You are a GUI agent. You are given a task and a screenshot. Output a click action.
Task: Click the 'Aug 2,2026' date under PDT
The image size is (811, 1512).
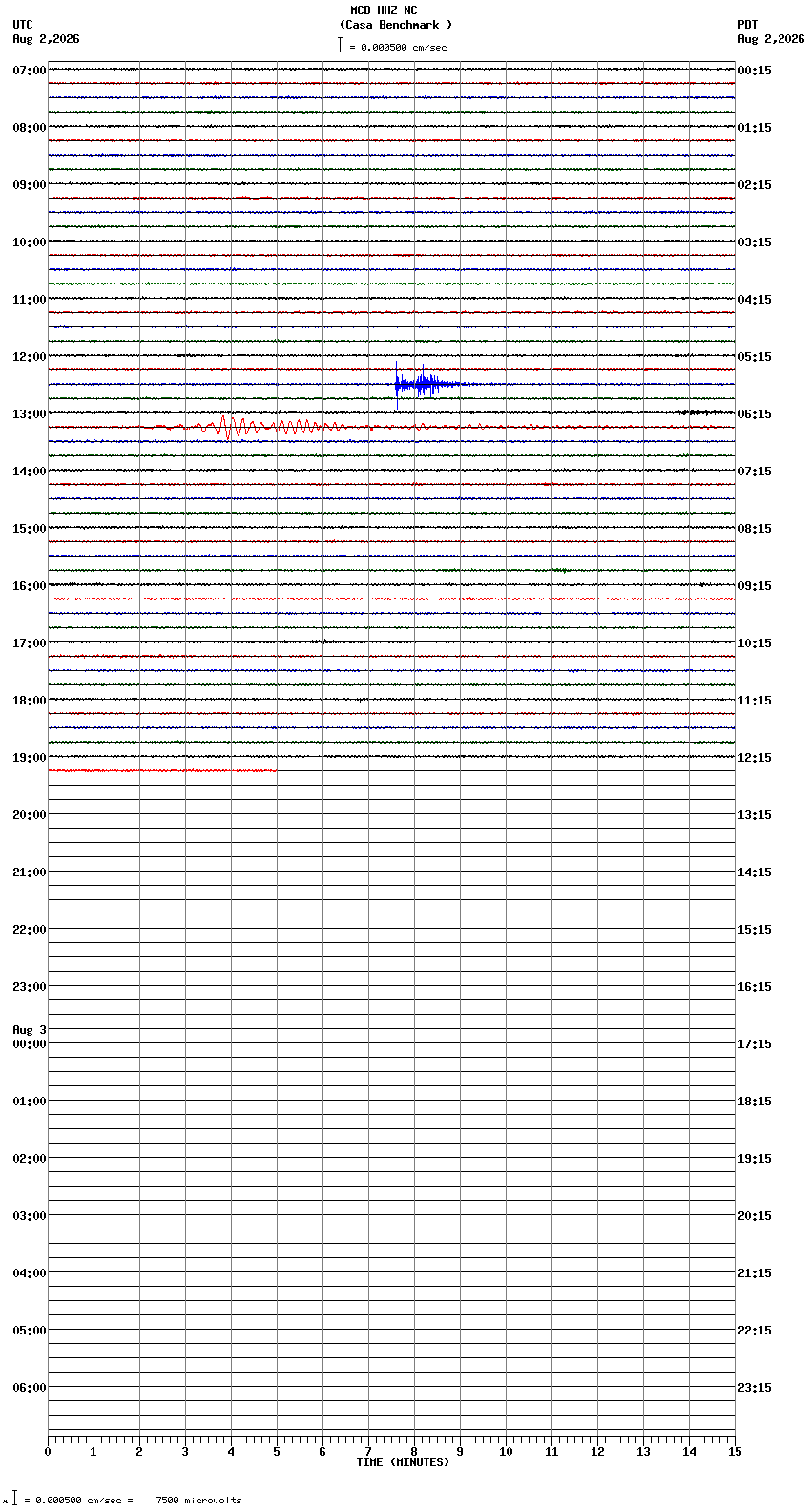click(771, 39)
